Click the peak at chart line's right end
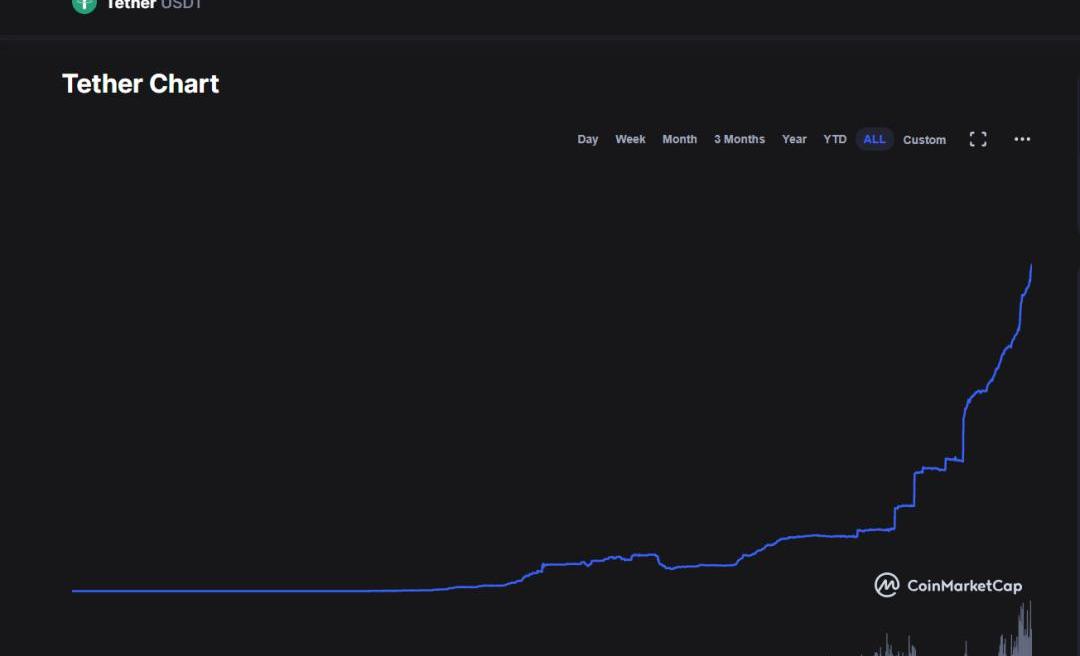 (x=1031, y=266)
